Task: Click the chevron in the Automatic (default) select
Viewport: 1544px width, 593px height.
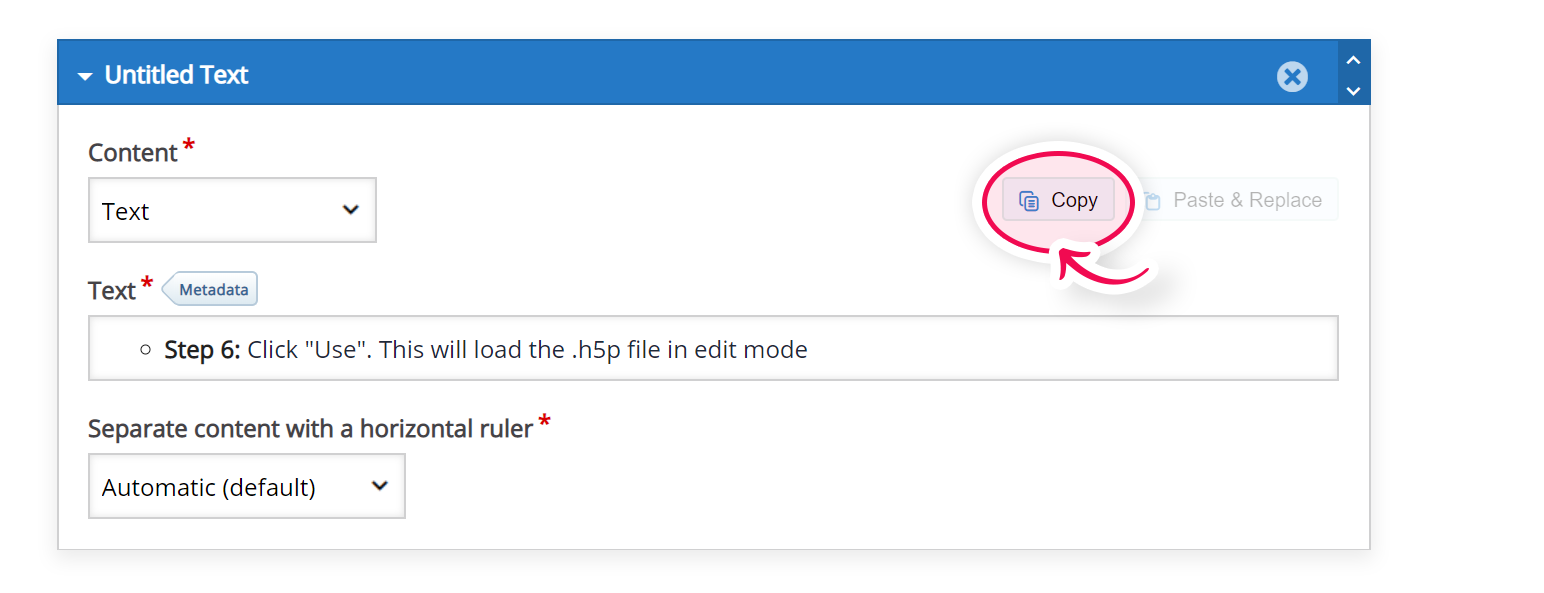Action: coord(379,486)
